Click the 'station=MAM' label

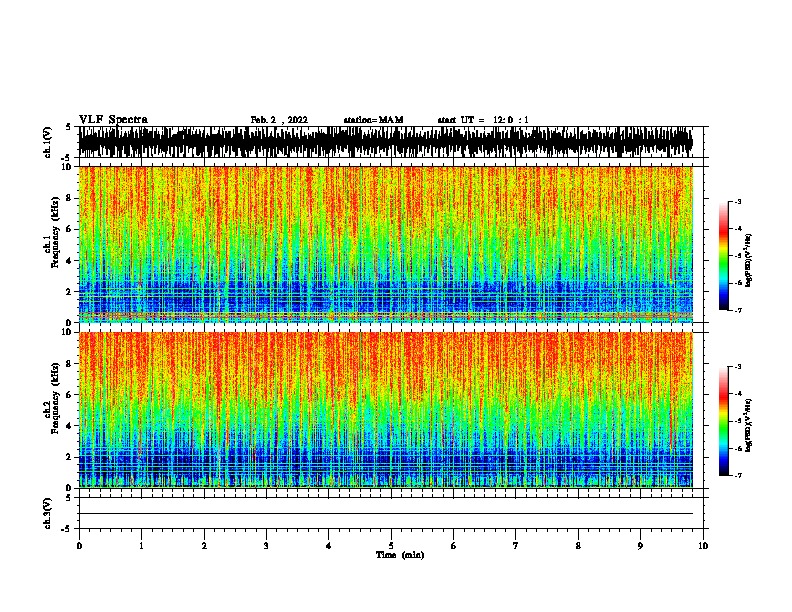coord(373,120)
